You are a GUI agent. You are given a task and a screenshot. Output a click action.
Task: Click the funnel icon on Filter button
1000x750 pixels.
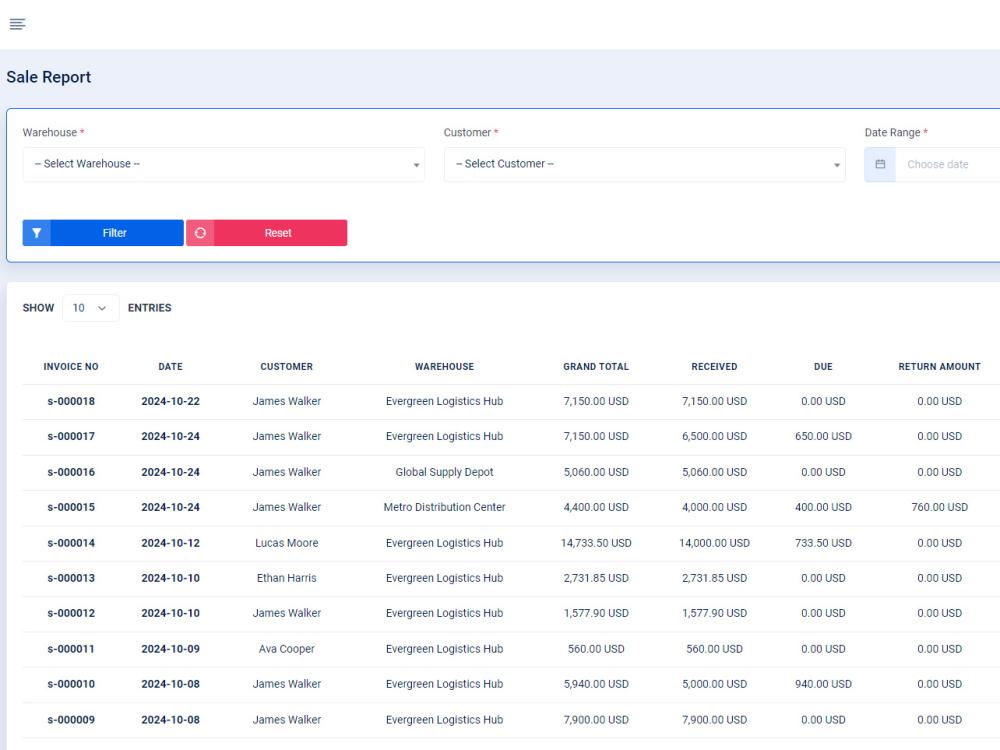(x=37, y=233)
